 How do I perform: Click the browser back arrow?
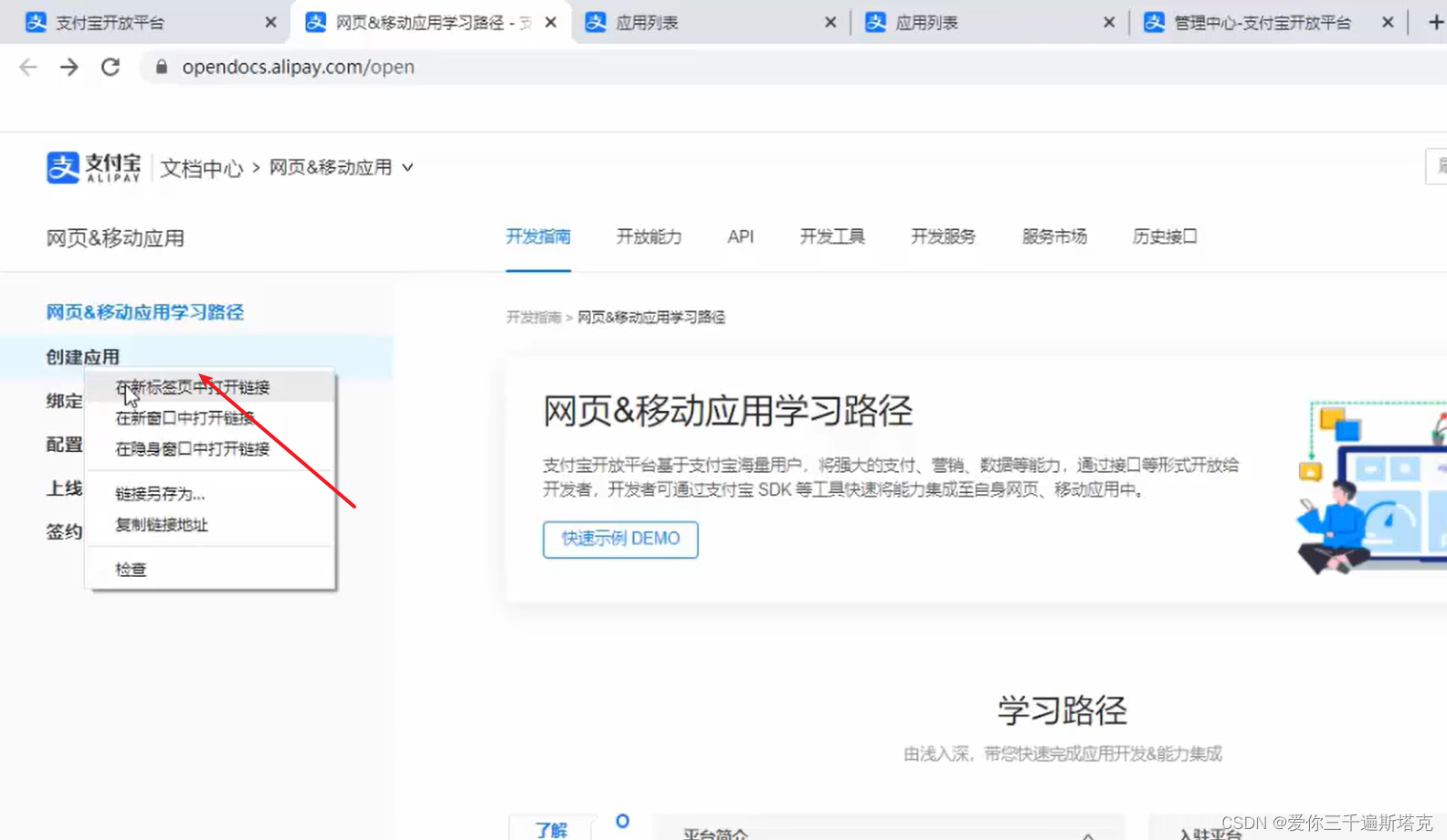coord(28,67)
